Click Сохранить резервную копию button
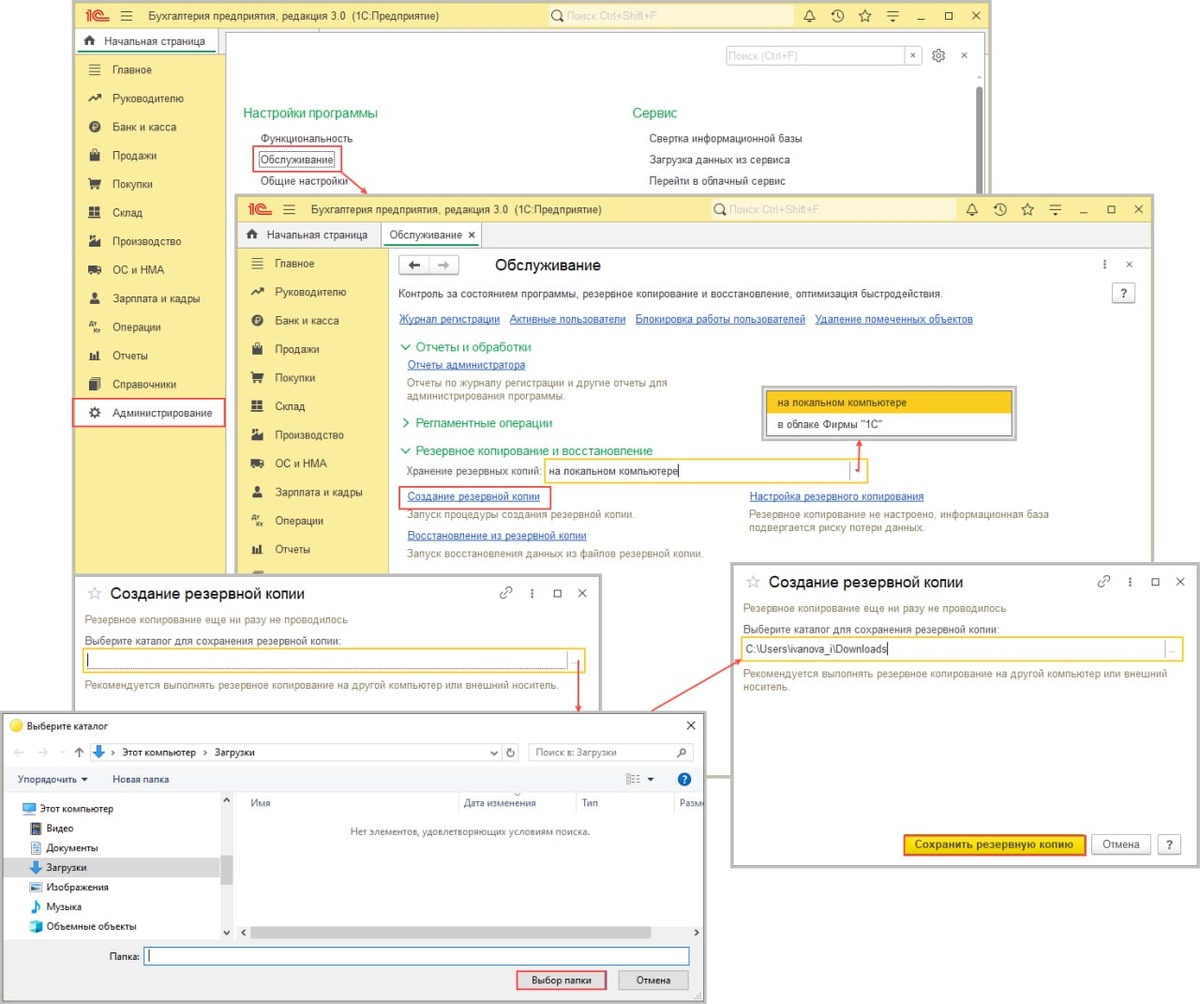Image resolution: width=1200 pixels, height=1004 pixels. point(993,844)
